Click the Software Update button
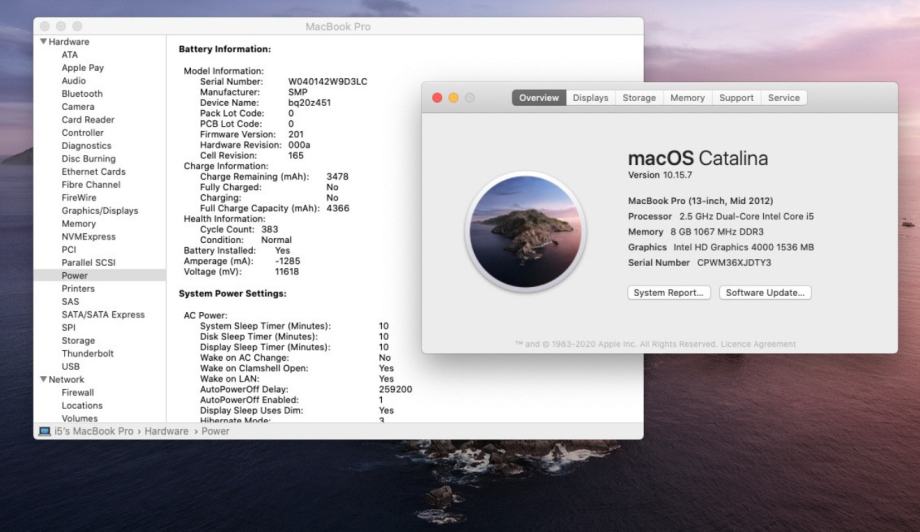Image resolution: width=920 pixels, height=532 pixels. click(x=765, y=293)
